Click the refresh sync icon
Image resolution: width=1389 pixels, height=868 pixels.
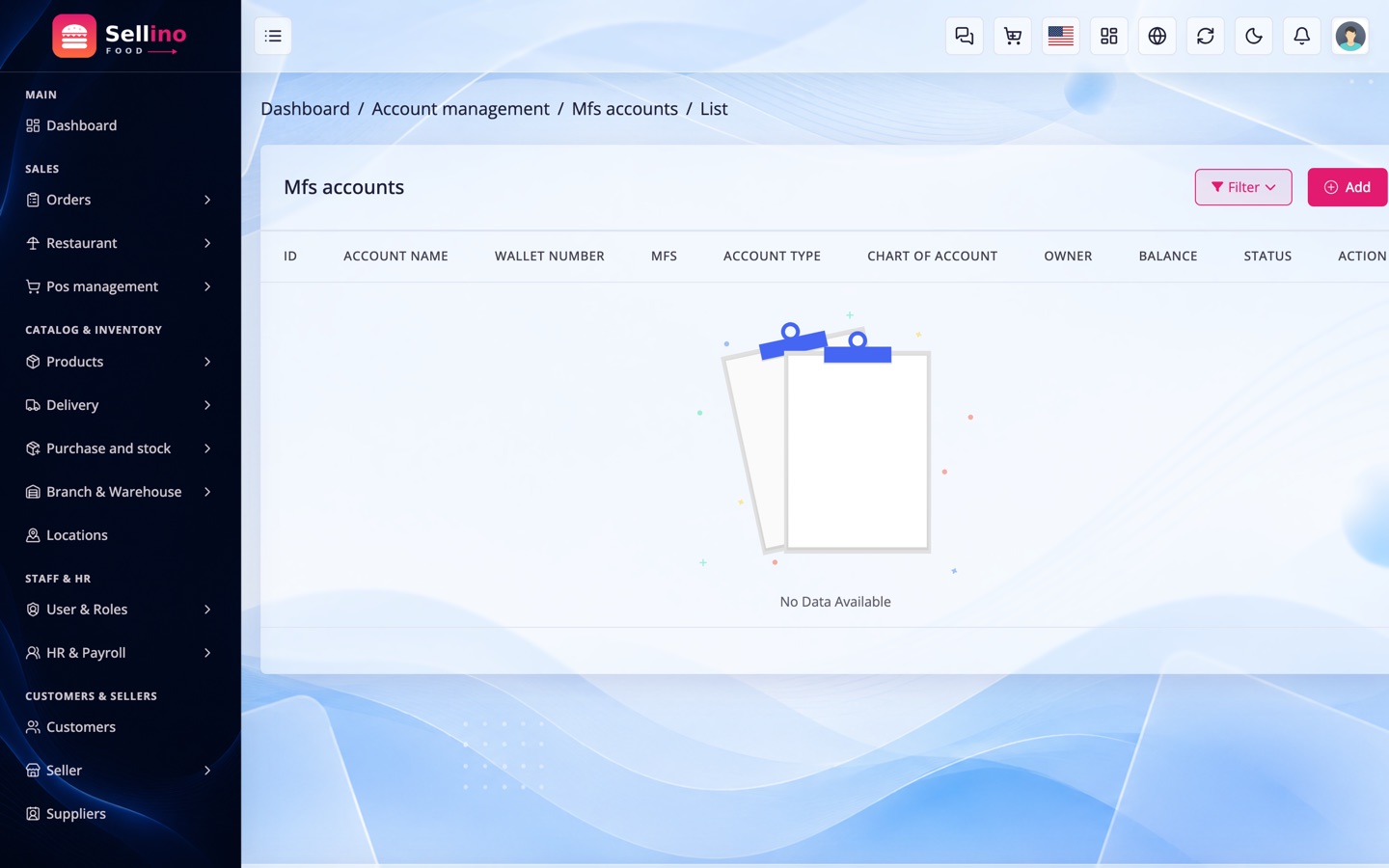1206,36
